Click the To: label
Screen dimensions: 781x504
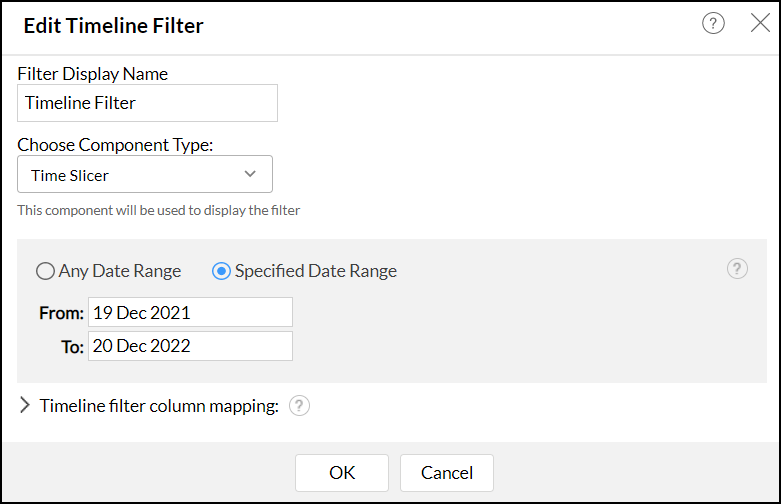point(71,347)
